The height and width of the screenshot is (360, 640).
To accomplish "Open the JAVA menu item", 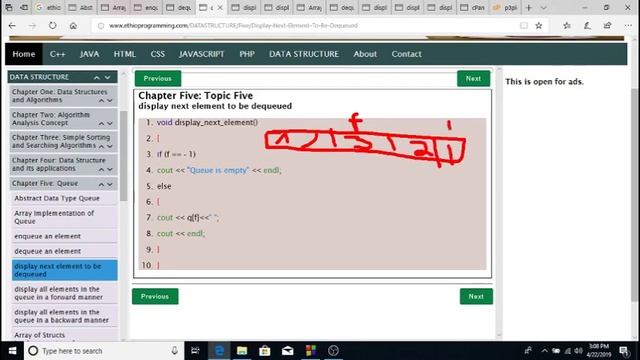I will pos(89,54).
